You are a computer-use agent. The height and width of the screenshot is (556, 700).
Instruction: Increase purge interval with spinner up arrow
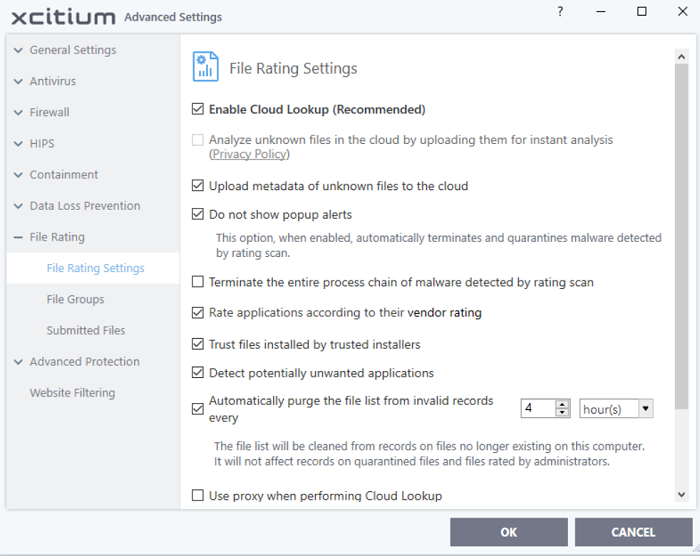[562, 404]
